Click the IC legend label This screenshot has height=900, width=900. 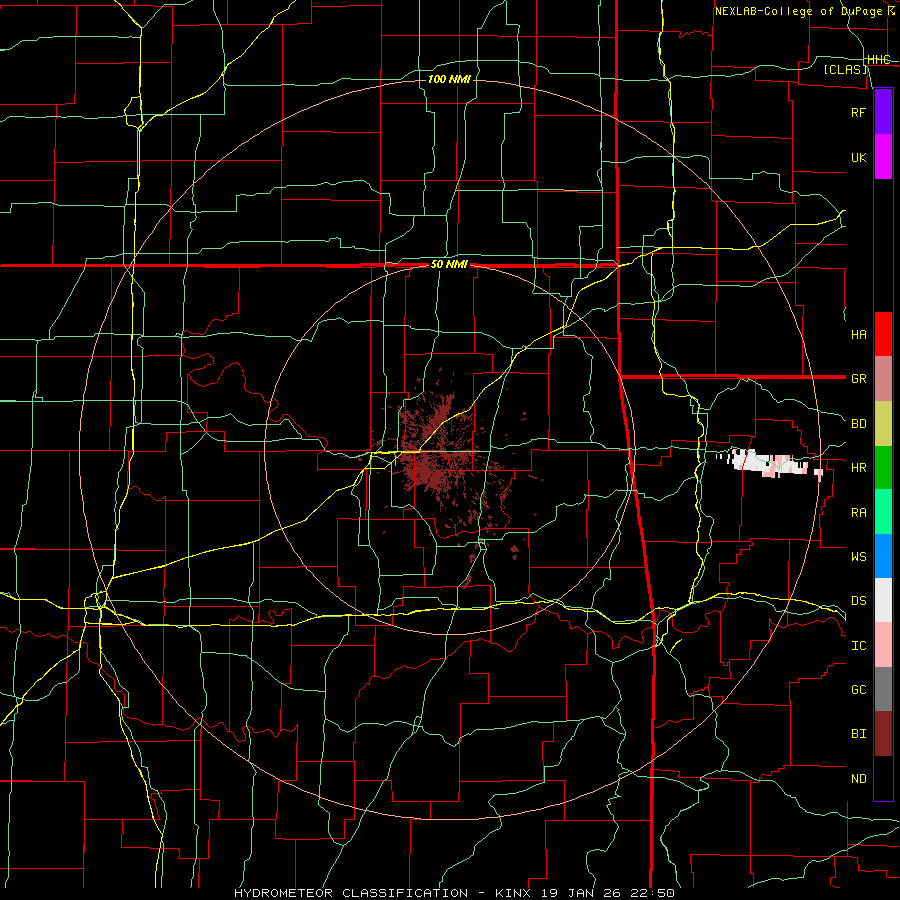coord(858,646)
